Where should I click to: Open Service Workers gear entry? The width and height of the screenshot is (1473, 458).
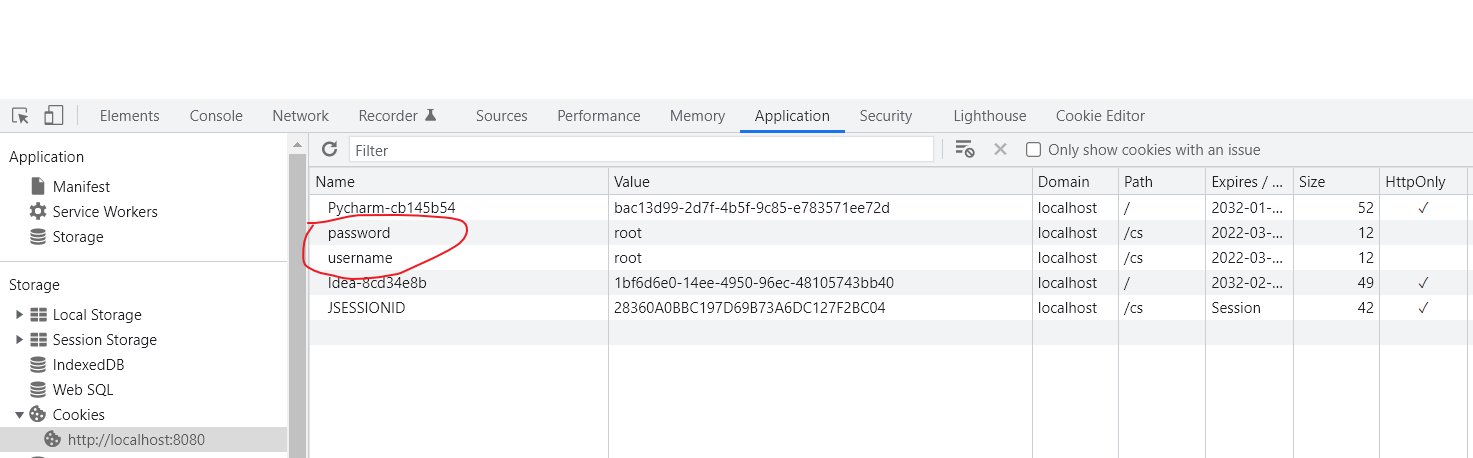tap(38, 212)
